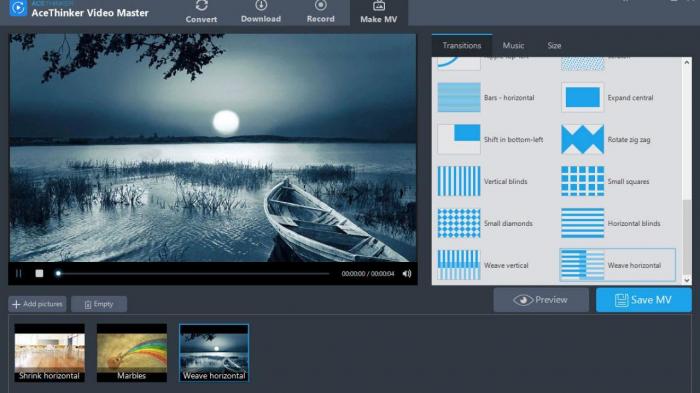This screenshot has height=393, width=700.
Task: Open the Size tab
Action: [x=554, y=46]
